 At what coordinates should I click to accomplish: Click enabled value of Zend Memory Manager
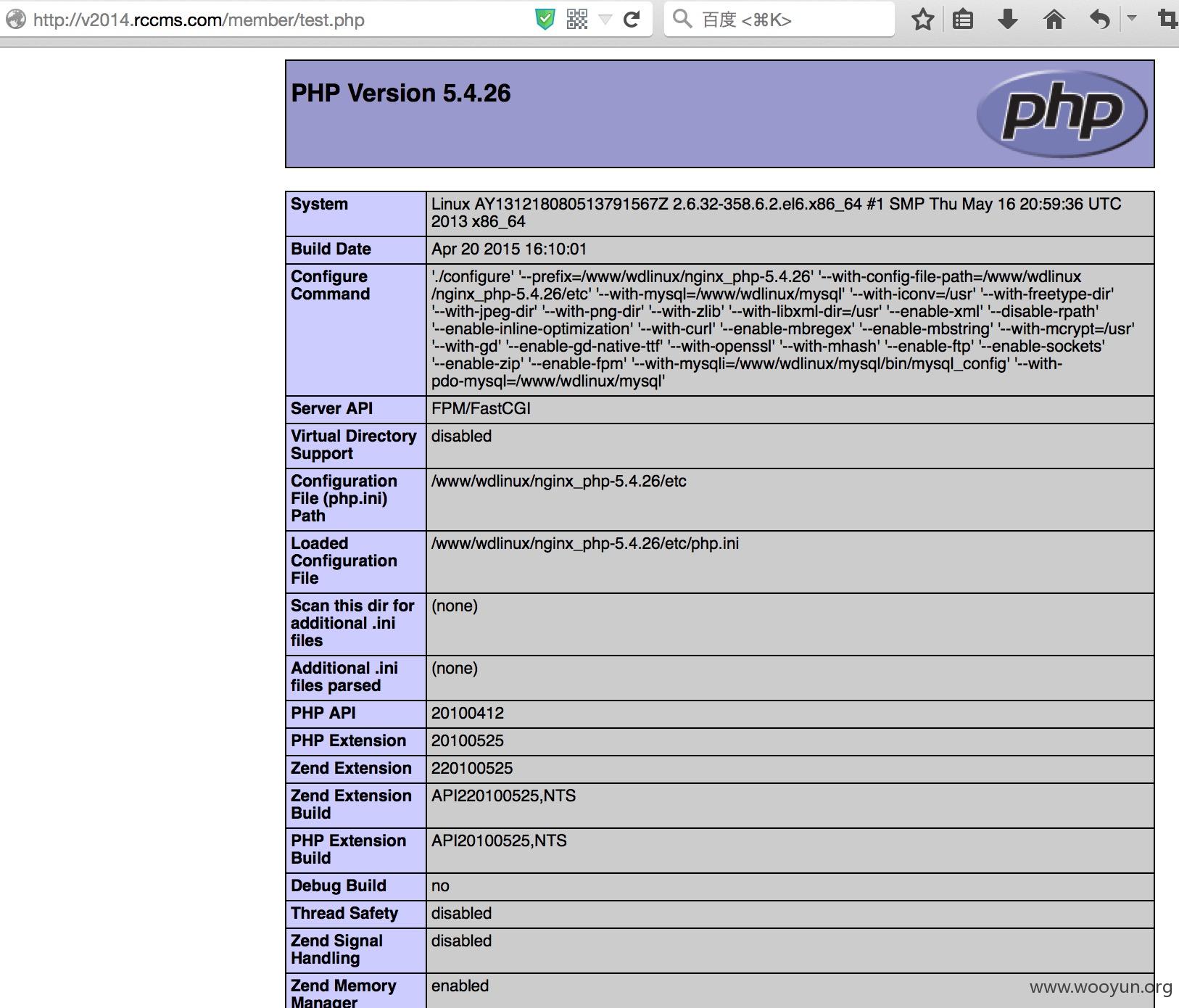click(460, 986)
